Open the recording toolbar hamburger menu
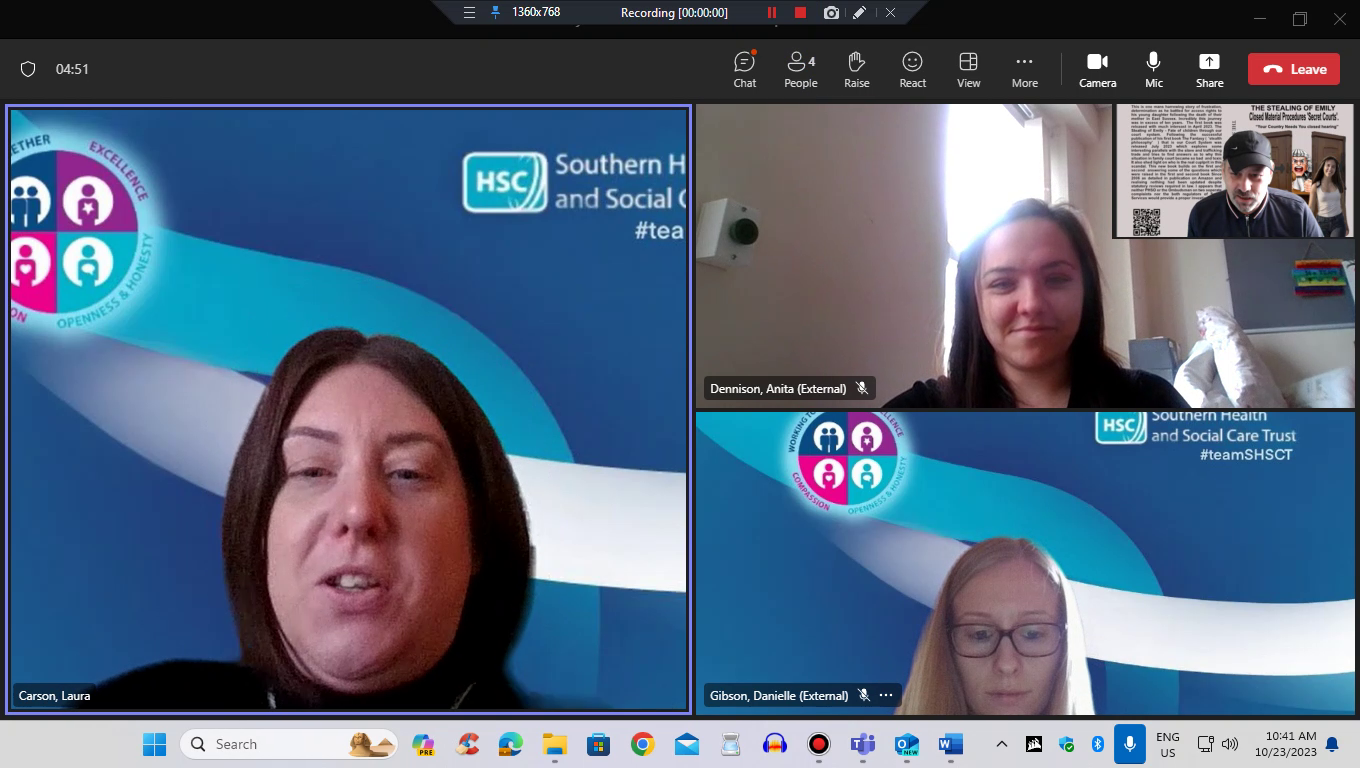Screen dimensions: 1360x768 [469, 13]
